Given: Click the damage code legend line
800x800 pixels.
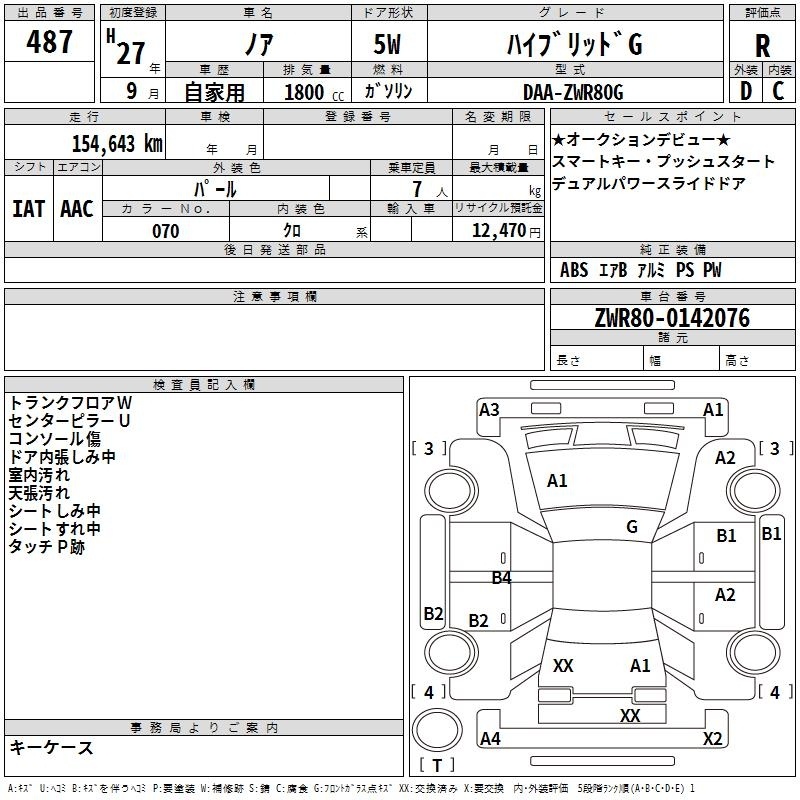Looking at the screenshot, I should coord(351,788).
